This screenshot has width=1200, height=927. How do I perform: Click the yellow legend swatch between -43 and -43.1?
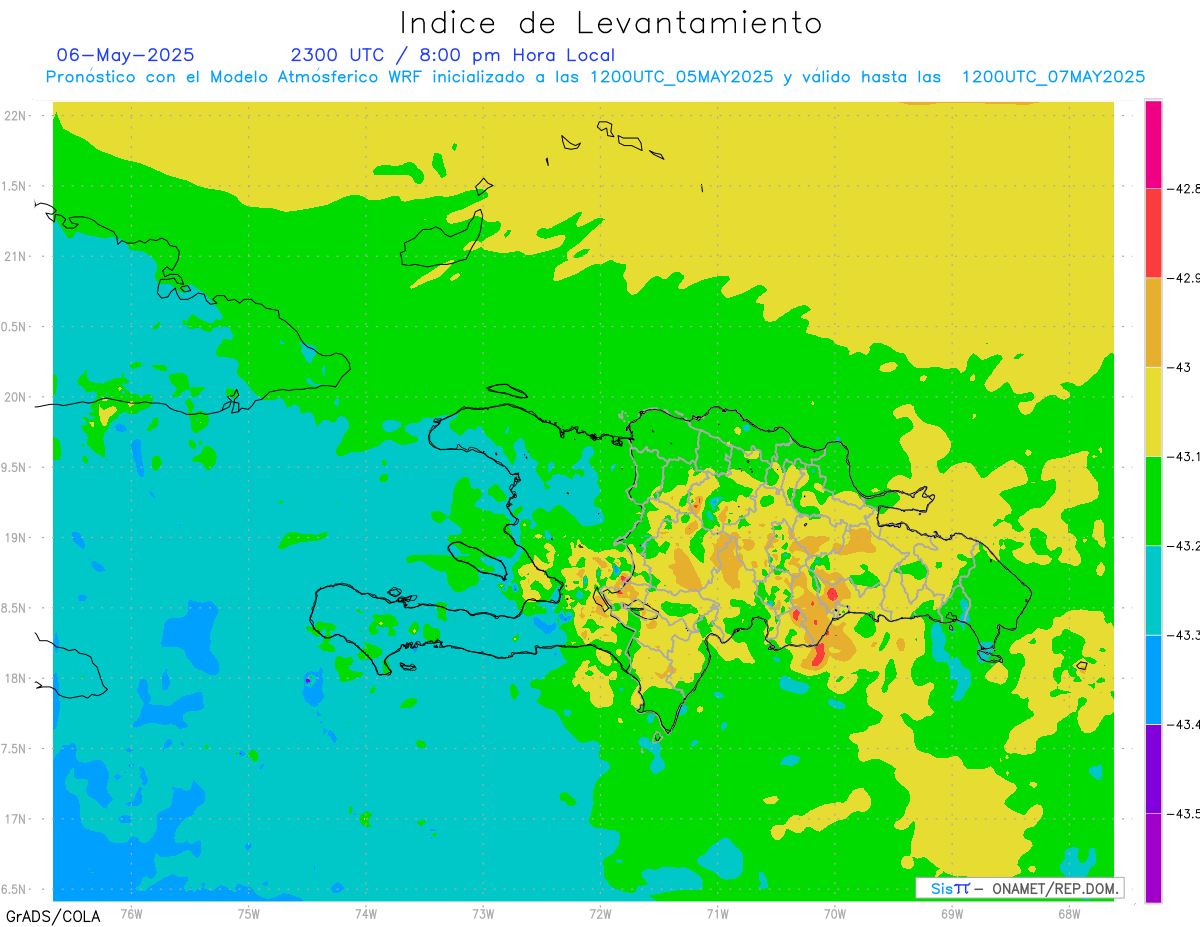(1153, 411)
